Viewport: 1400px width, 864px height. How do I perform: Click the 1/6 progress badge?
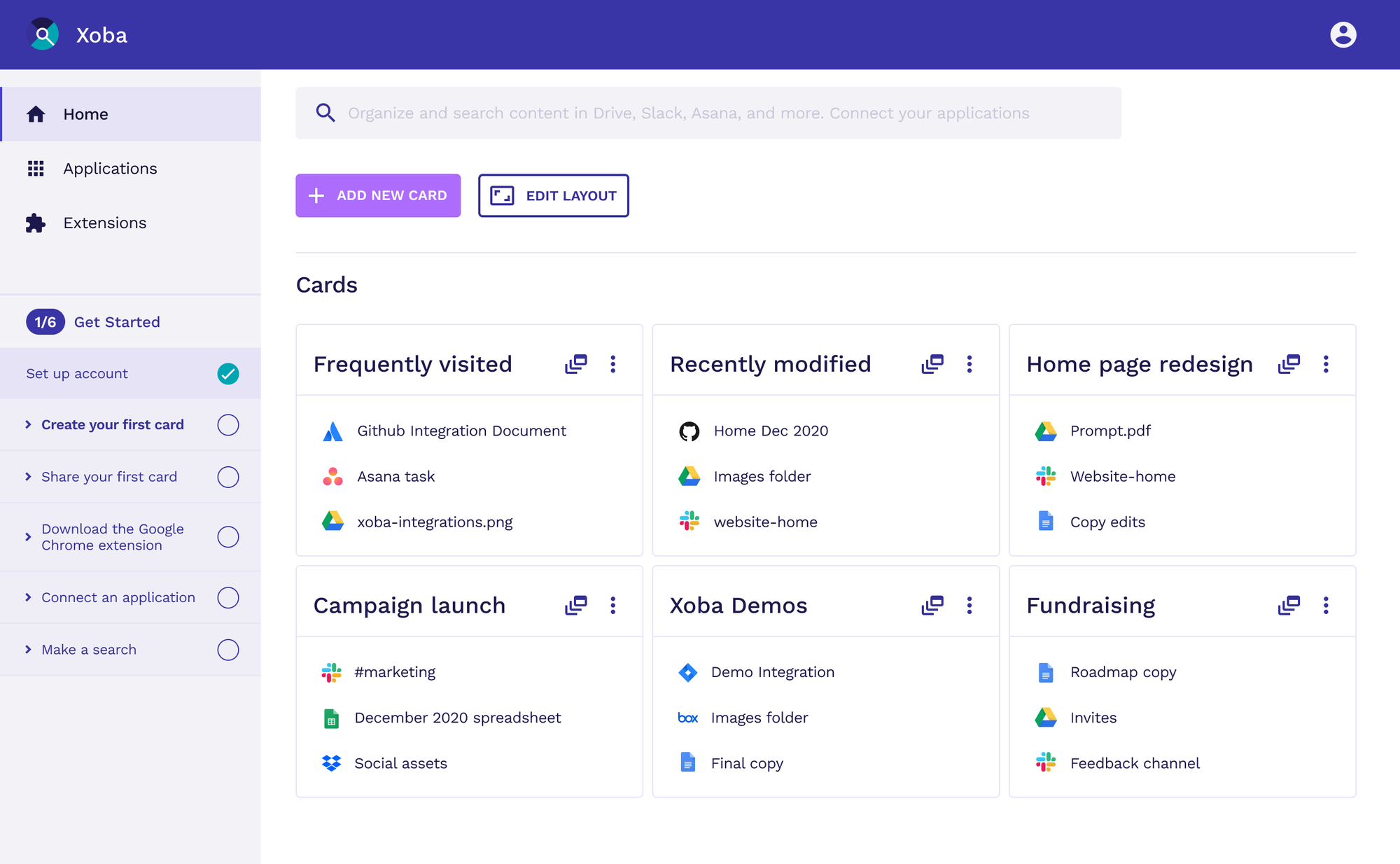[x=45, y=322]
